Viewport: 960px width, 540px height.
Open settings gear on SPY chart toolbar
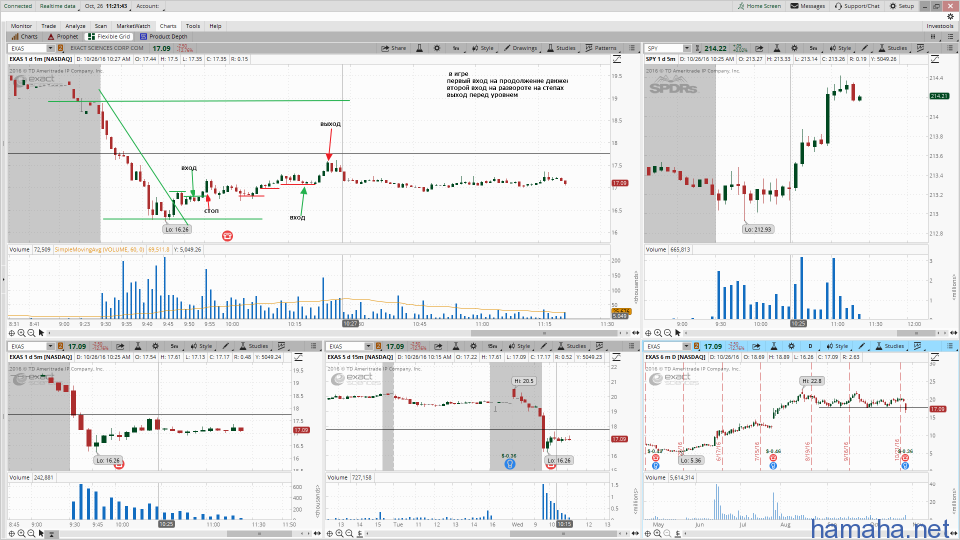[794, 48]
